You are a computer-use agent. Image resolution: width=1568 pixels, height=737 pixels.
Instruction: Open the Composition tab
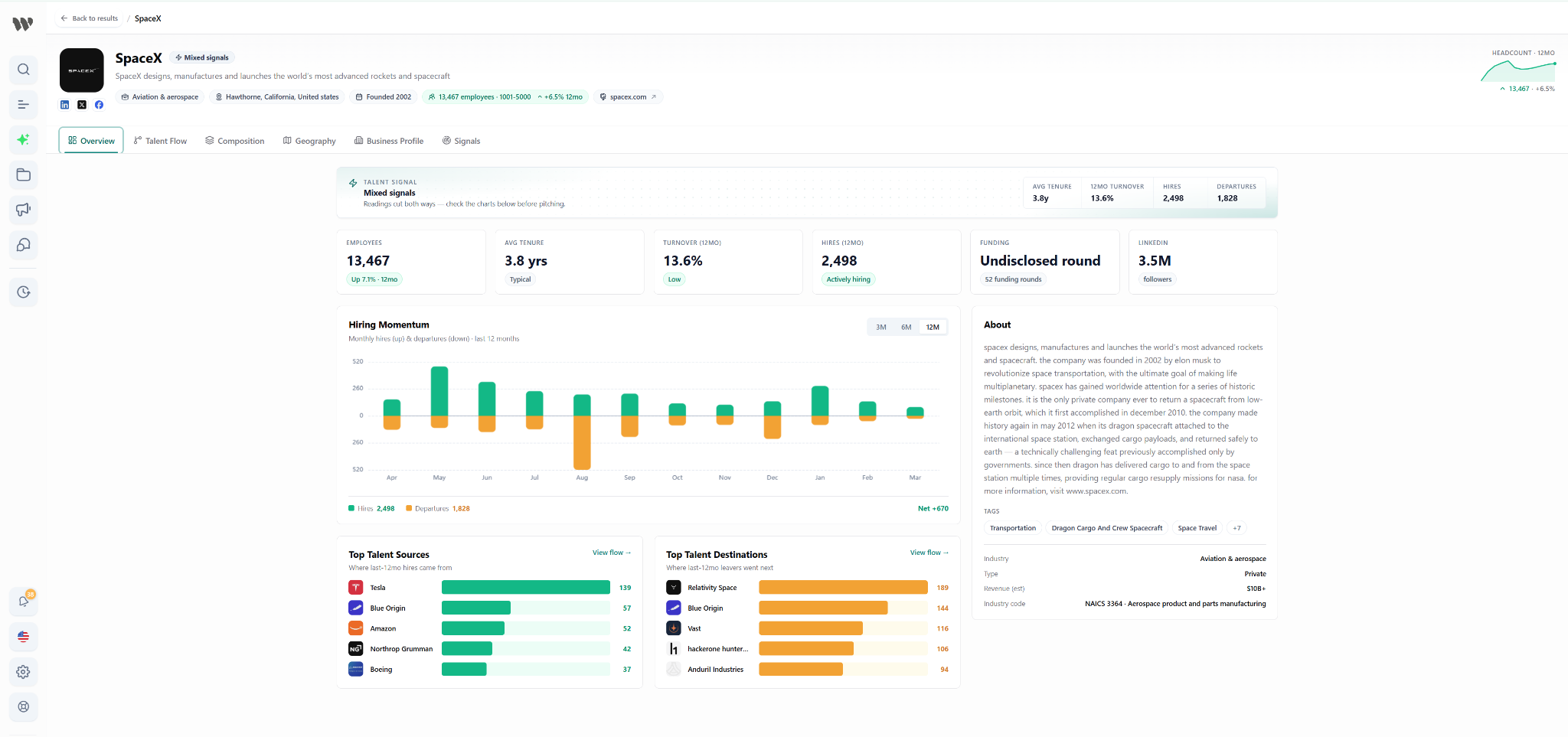pos(235,141)
